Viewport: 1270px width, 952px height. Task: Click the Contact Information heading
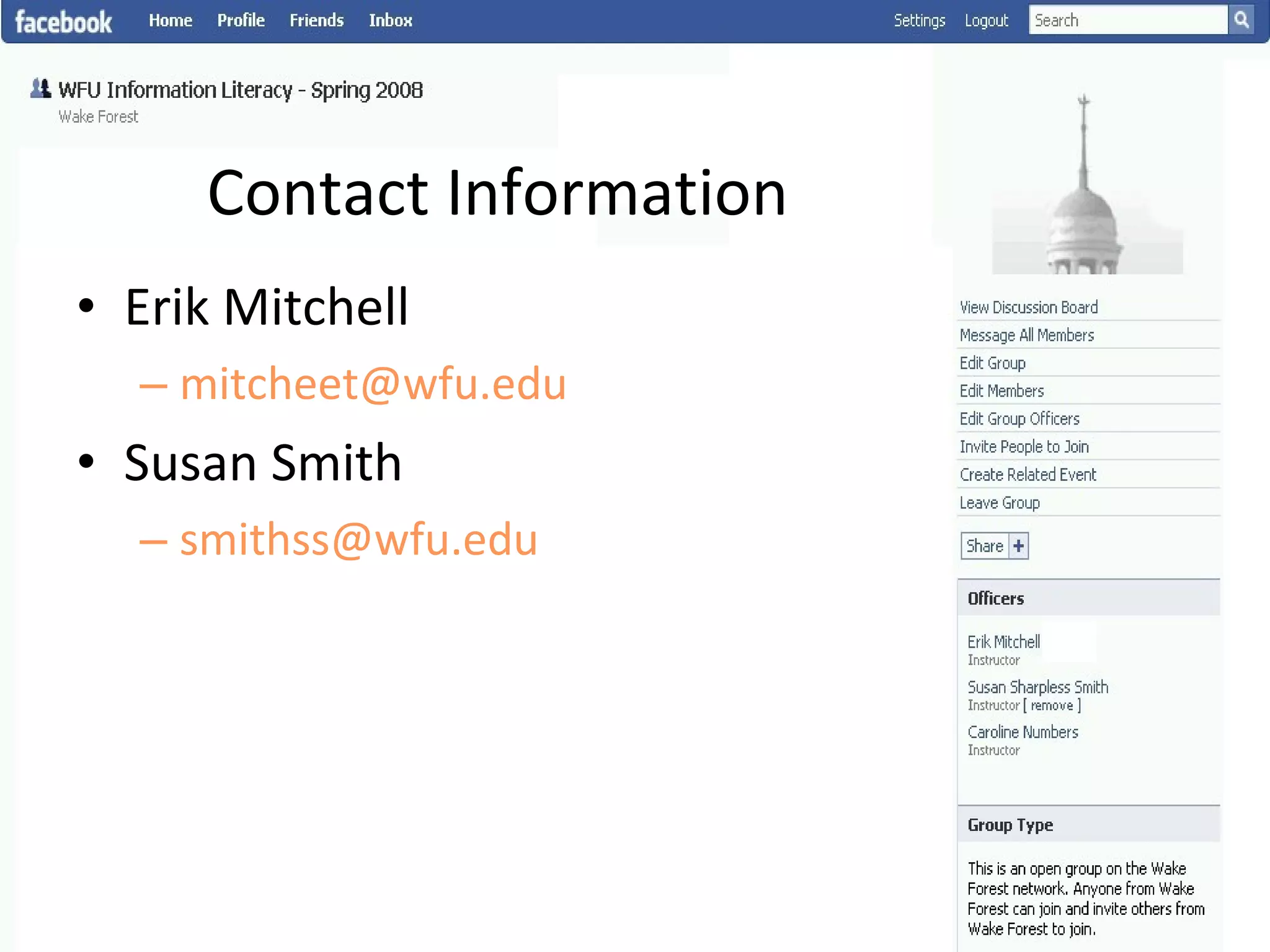497,193
